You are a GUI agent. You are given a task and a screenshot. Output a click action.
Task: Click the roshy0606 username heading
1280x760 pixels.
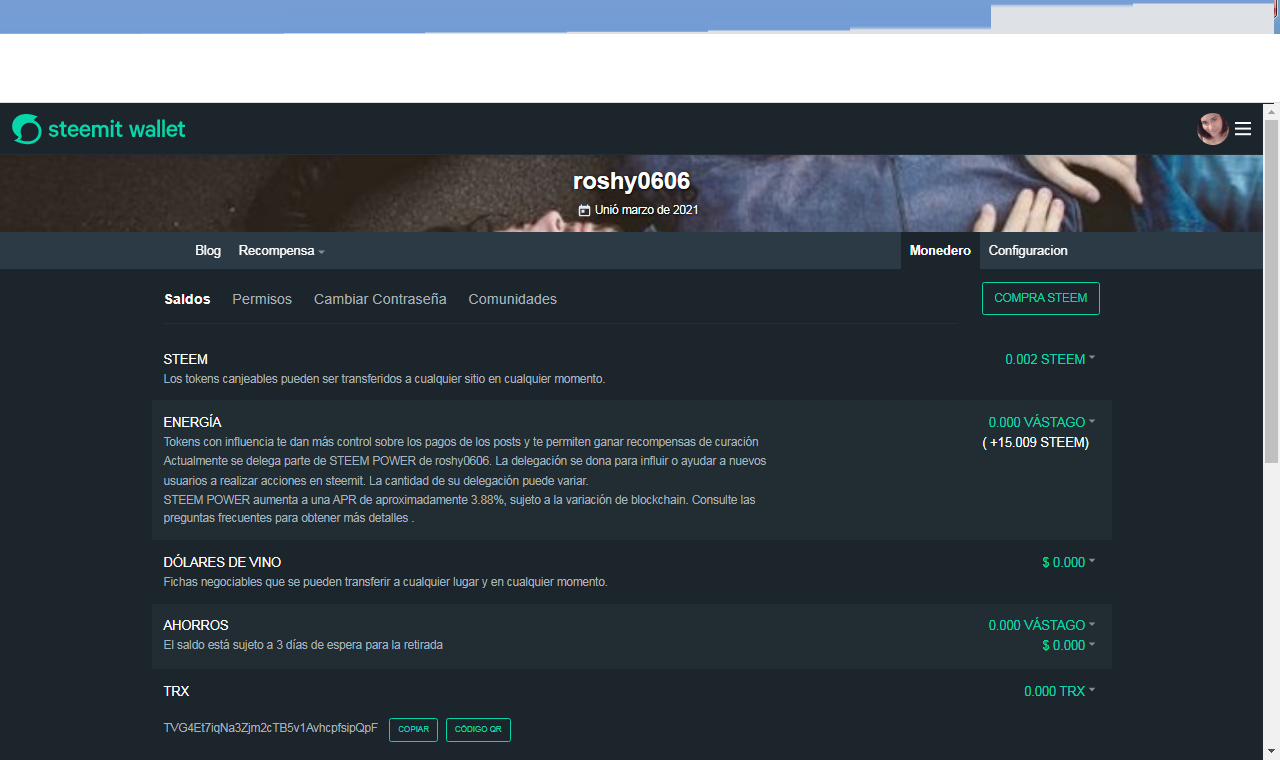click(x=632, y=181)
